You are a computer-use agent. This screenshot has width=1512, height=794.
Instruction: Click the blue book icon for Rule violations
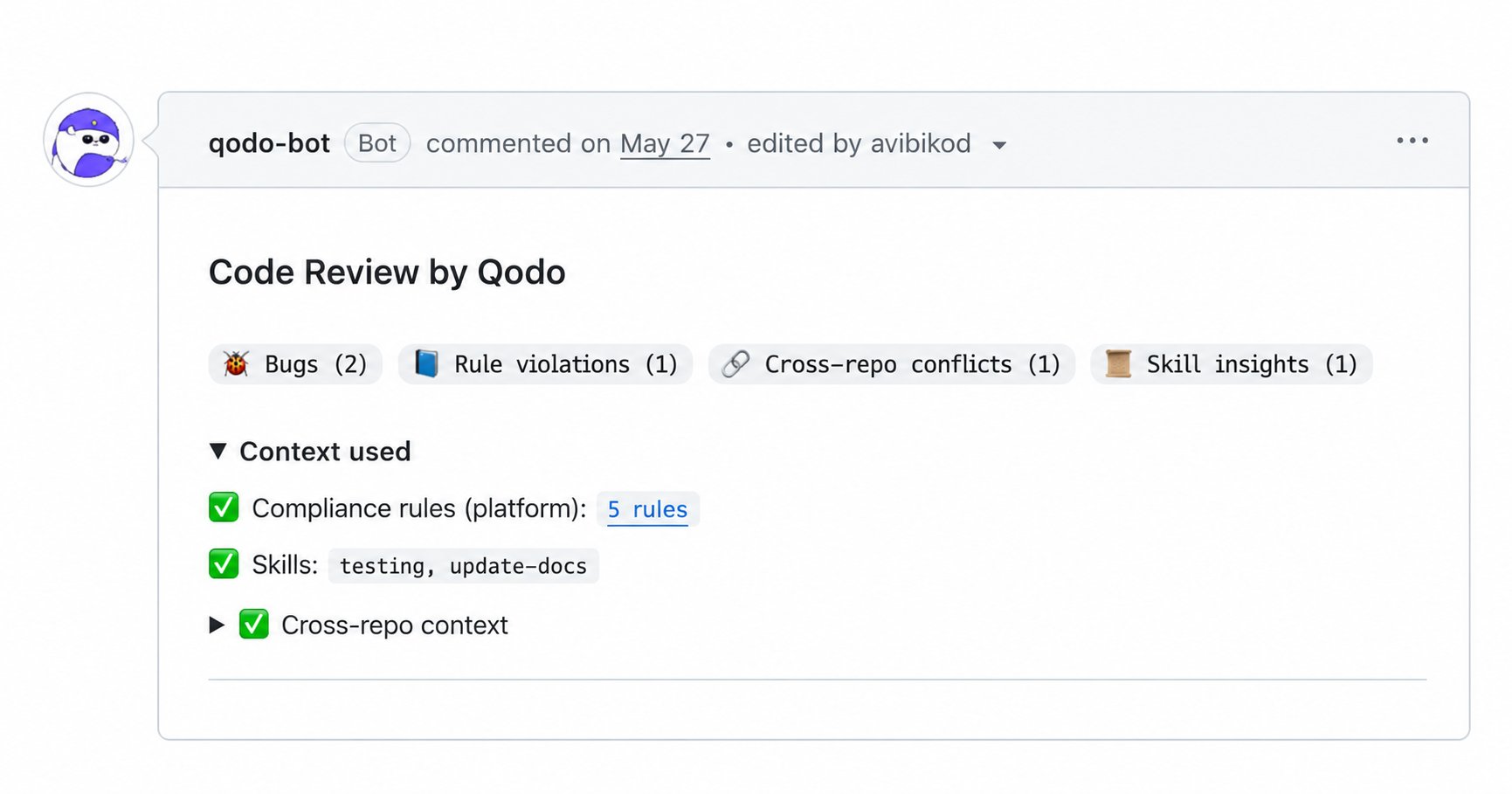coord(426,363)
